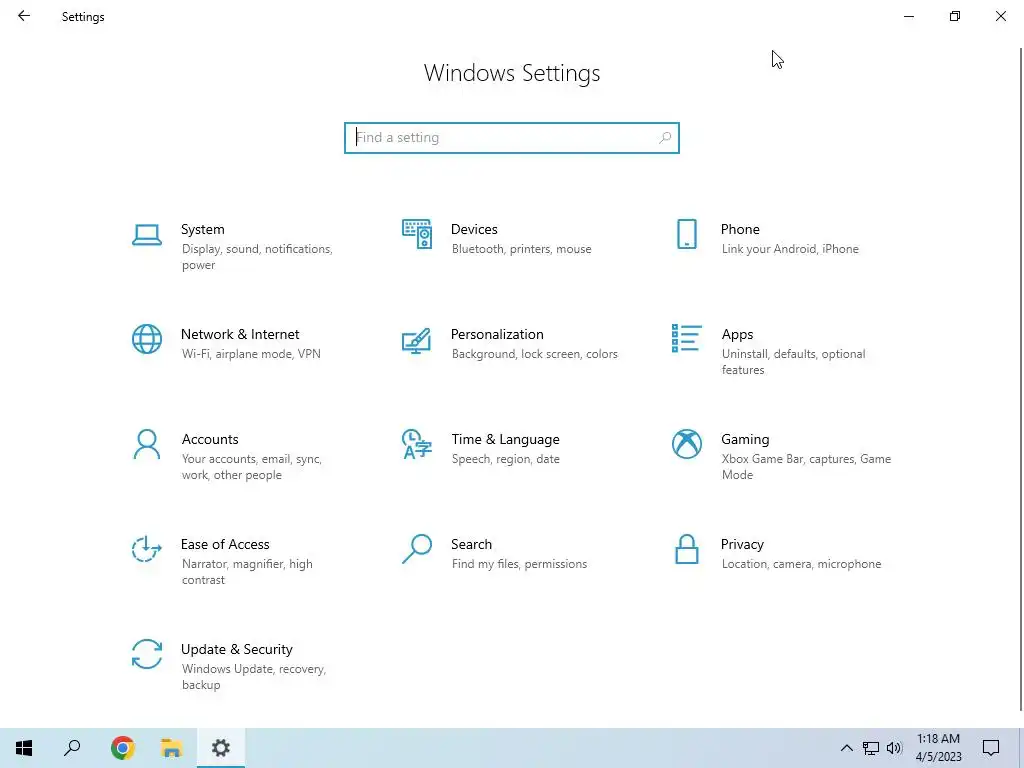Open taskbar search magnifier
The height and width of the screenshot is (768, 1024).
click(72, 748)
